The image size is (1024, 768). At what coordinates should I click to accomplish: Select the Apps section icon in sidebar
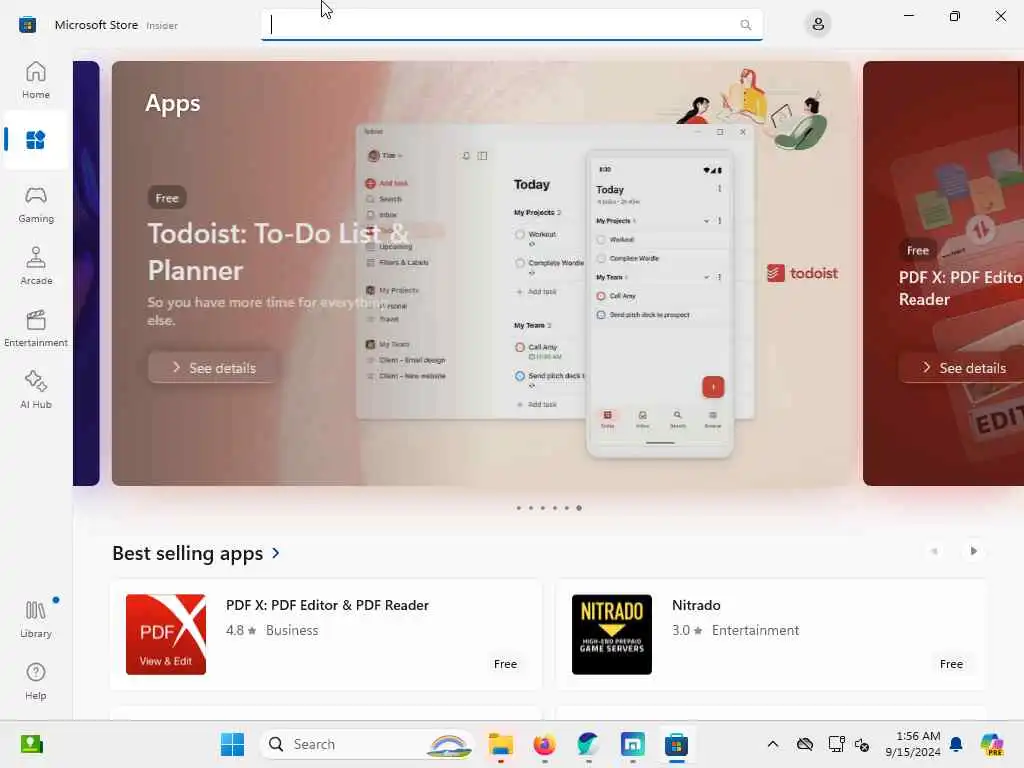(35, 140)
